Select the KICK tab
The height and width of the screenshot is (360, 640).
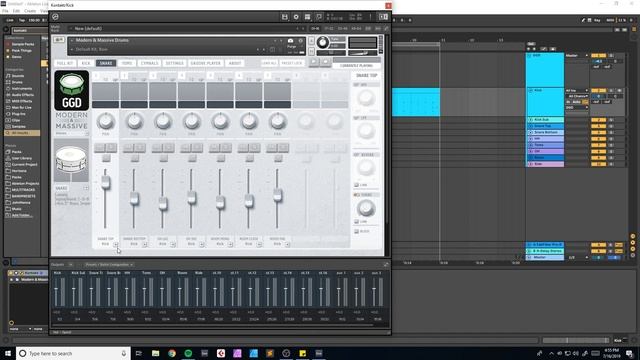pos(86,63)
